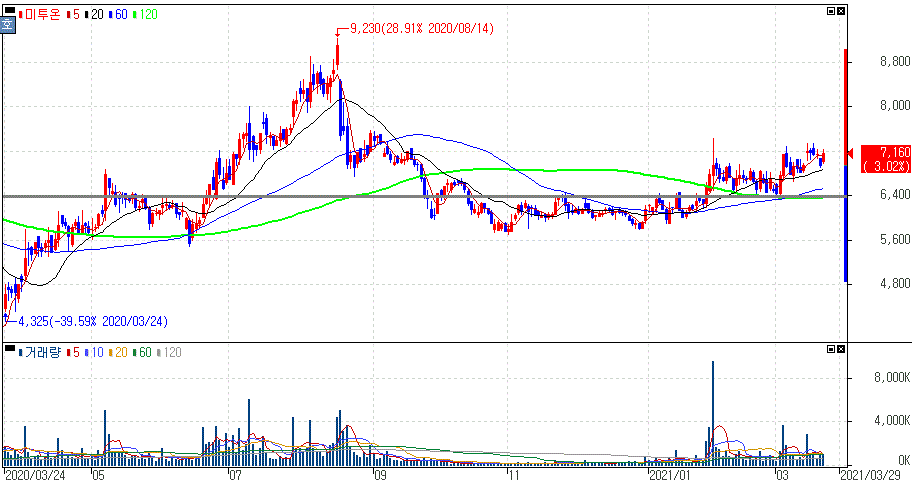Select the 거래량 volume legend label

pyautogui.click(x=40, y=352)
